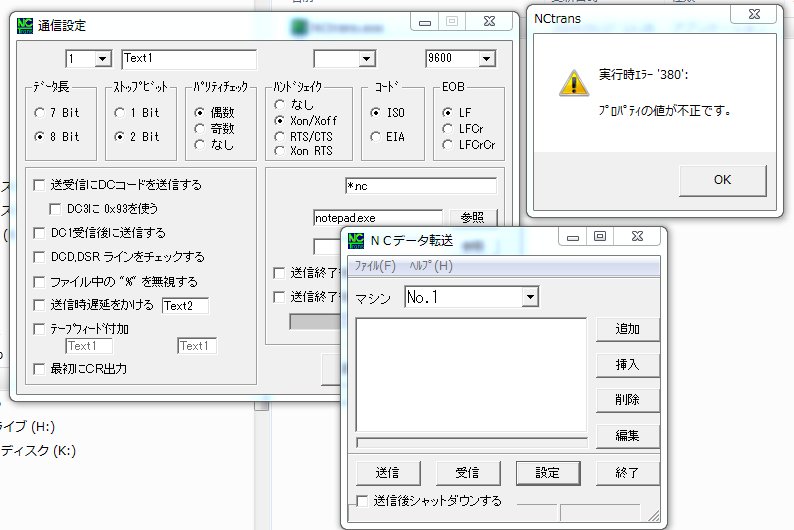Open the machine number 1 dropdown
Image resolution: width=794 pixels, height=530 pixels.
pyautogui.click(x=102, y=59)
